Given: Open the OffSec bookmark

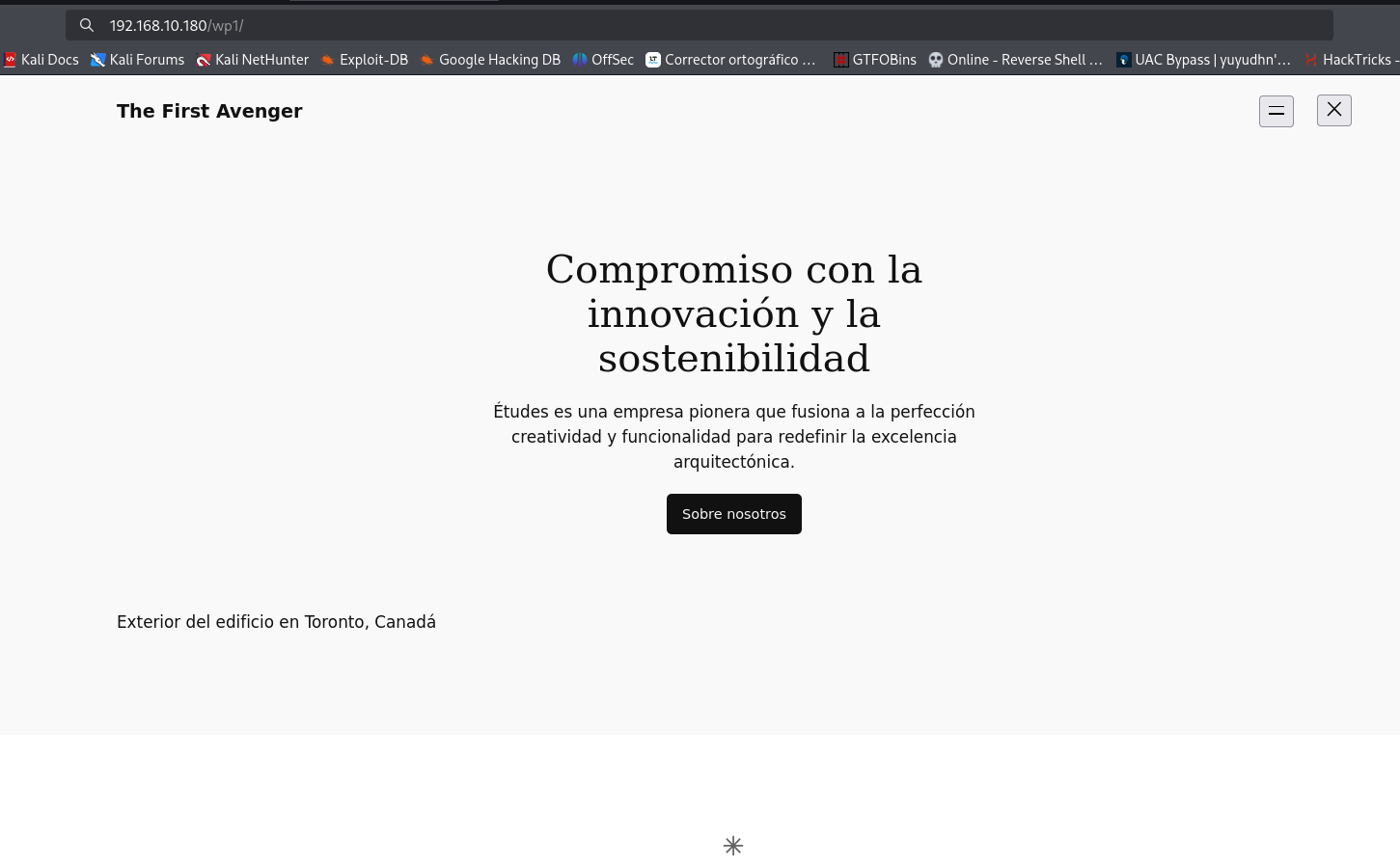Looking at the screenshot, I should pos(603,60).
